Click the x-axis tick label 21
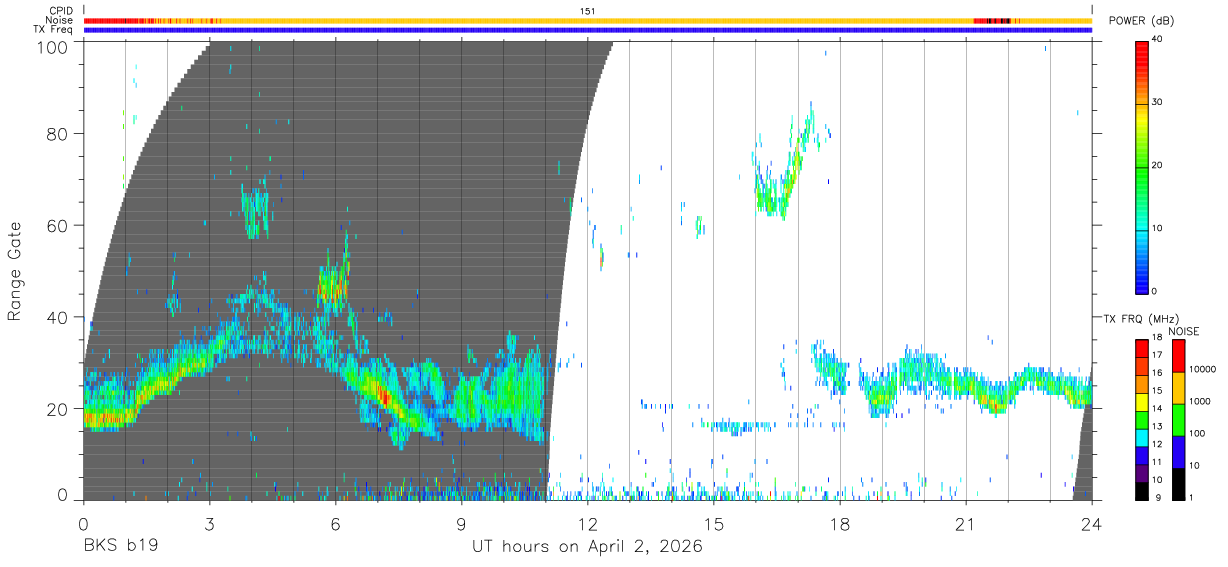This screenshot has width=1228, height=567. point(965,523)
